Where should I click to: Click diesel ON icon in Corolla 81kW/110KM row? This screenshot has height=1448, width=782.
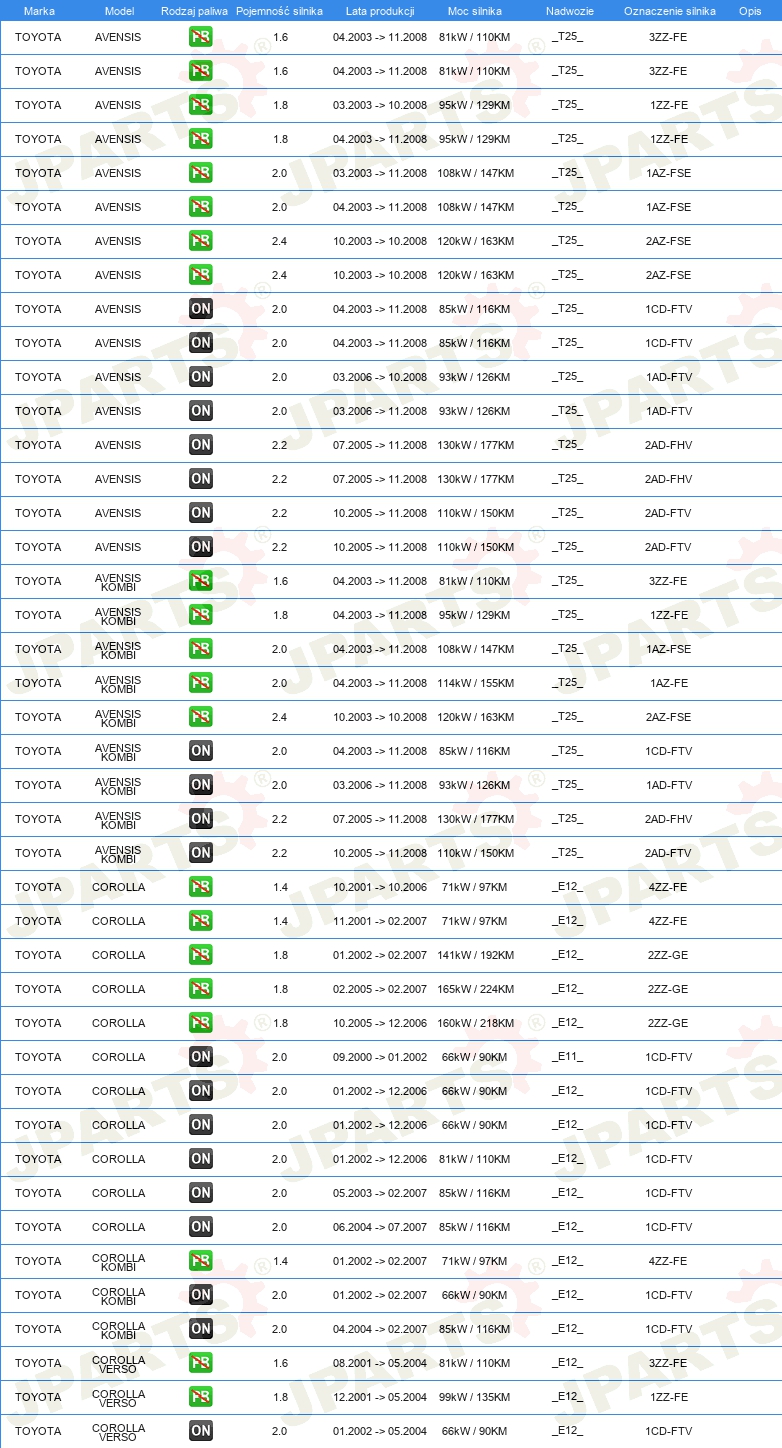coord(201,1159)
